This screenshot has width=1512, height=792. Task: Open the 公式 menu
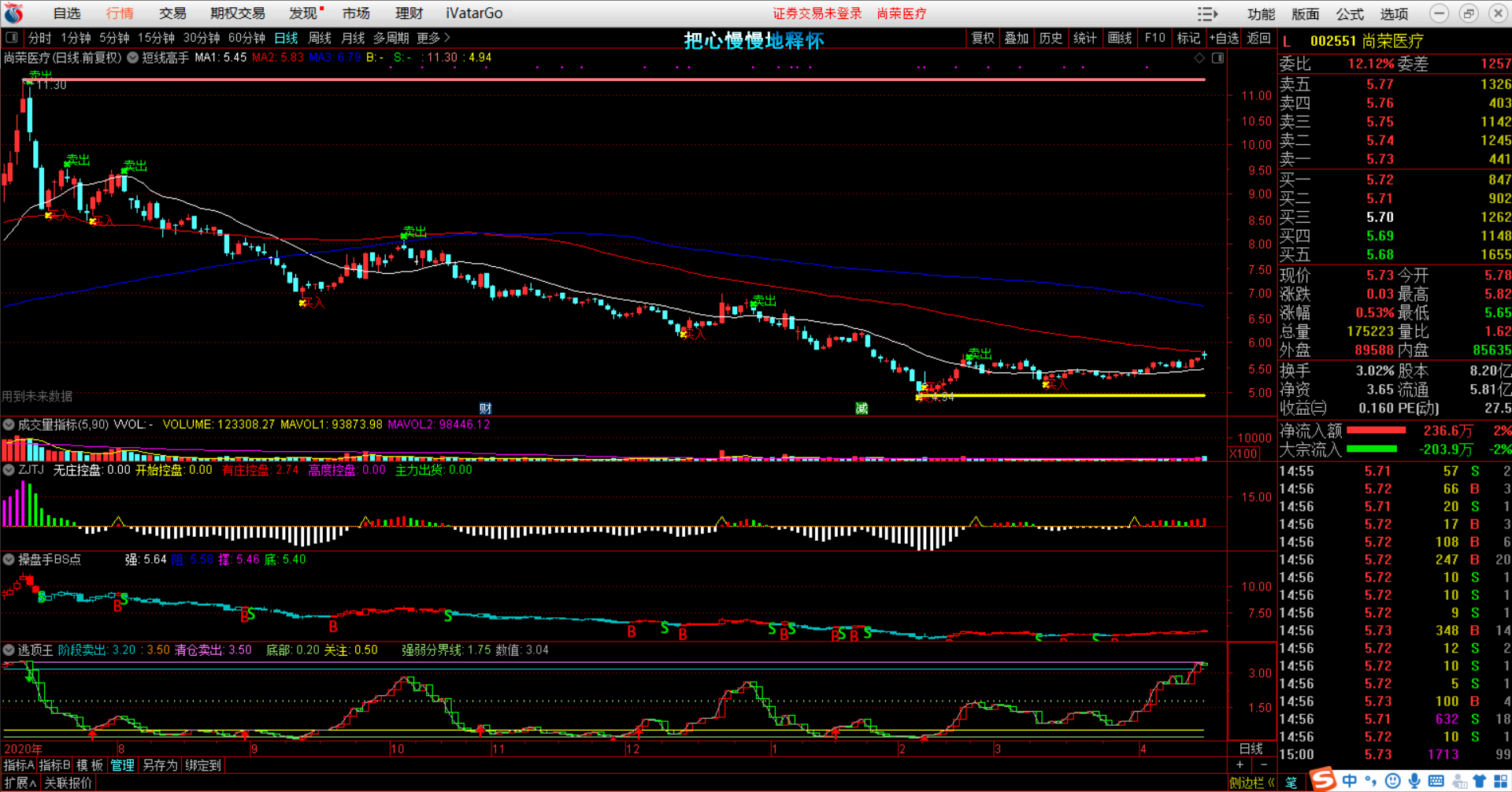[1350, 14]
